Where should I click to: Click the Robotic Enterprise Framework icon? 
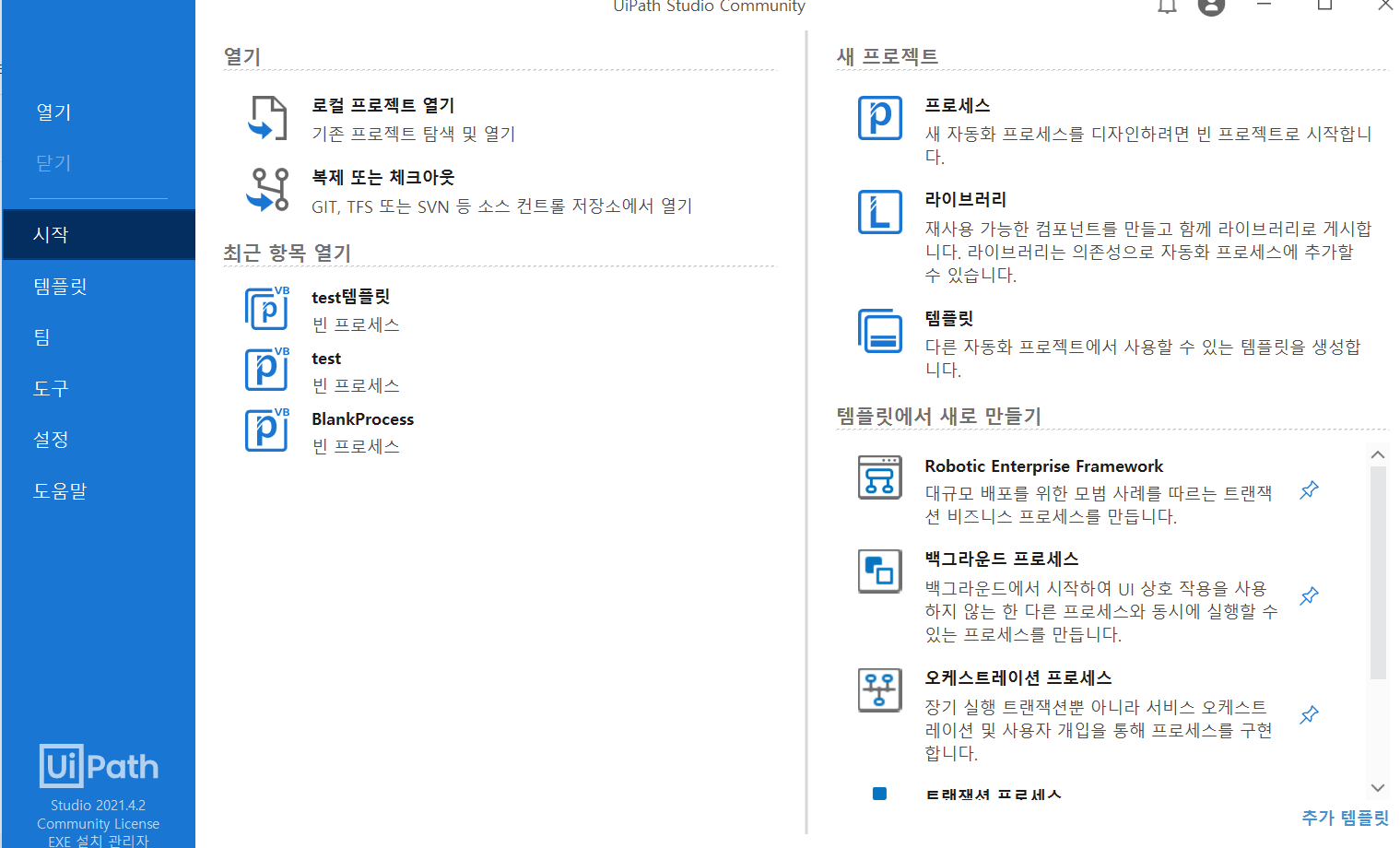(880, 477)
